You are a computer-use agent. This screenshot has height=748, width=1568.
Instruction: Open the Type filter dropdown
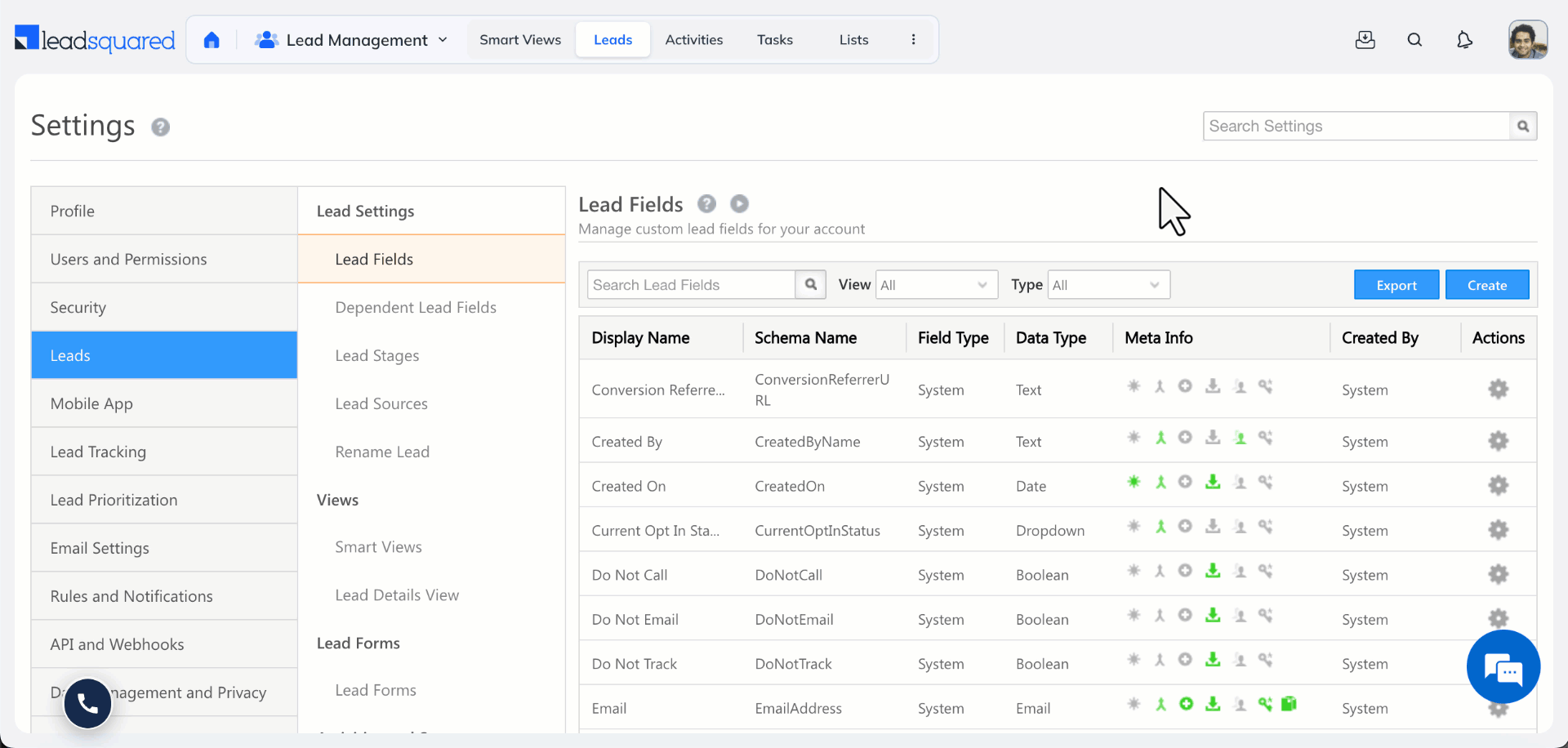tap(1107, 284)
